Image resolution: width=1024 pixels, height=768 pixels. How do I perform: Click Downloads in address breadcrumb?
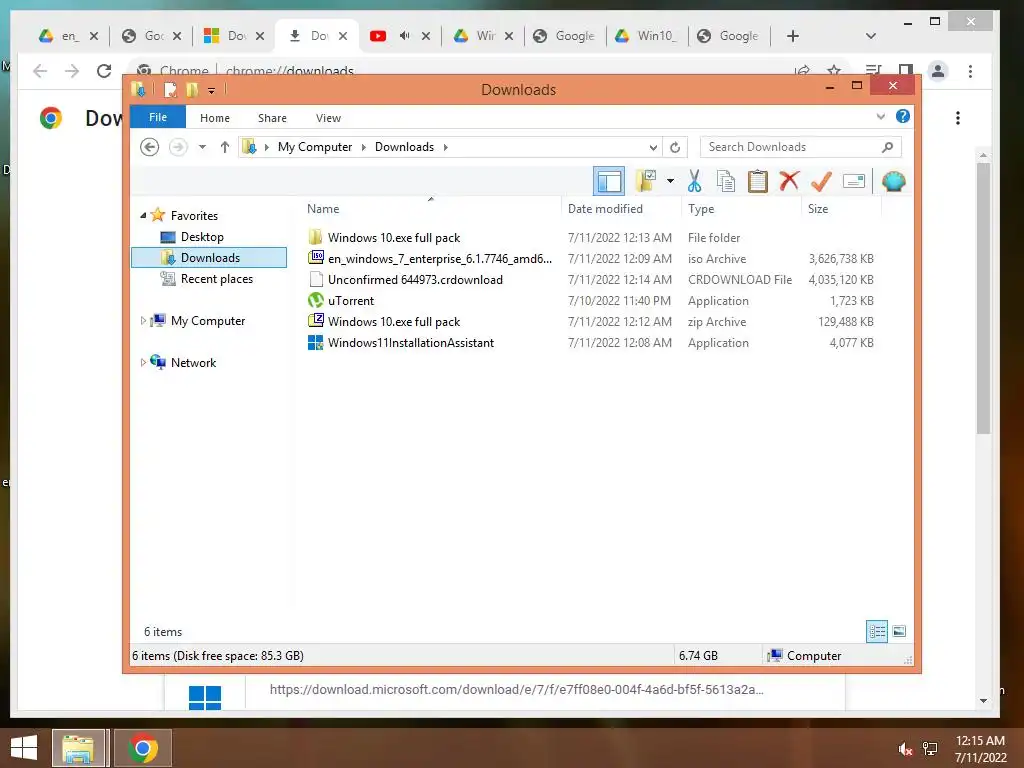coord(404,147)
